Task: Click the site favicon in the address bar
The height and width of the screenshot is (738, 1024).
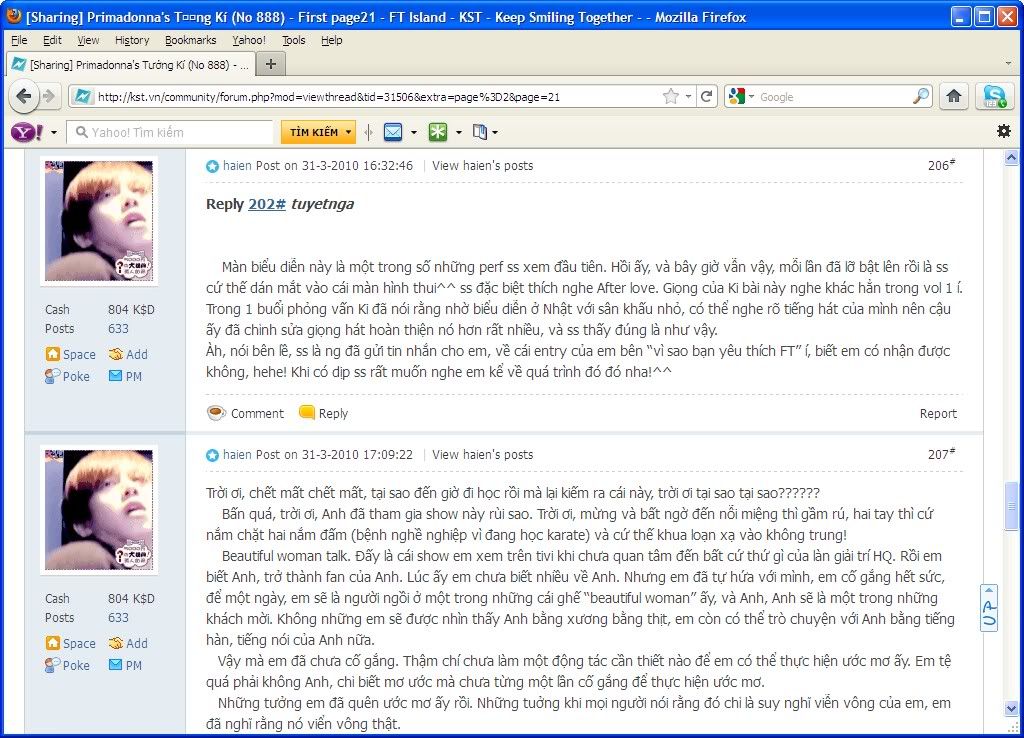Action: click(83, 97)
